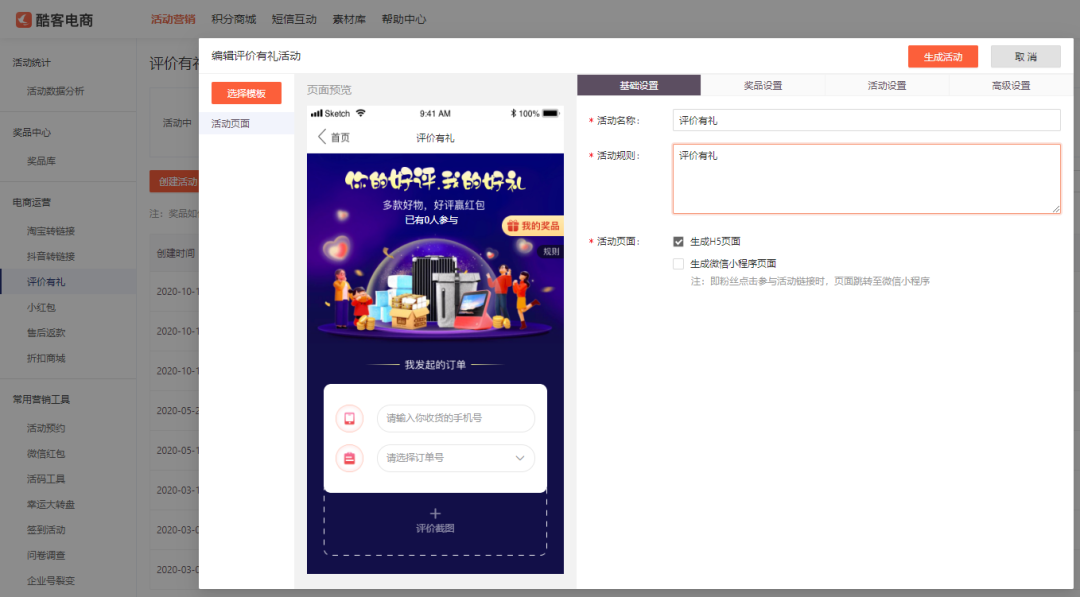This screenshot has height=597, width=1080.
Task: Open the 素材库 top menu
Action: (x=349, y=19)
